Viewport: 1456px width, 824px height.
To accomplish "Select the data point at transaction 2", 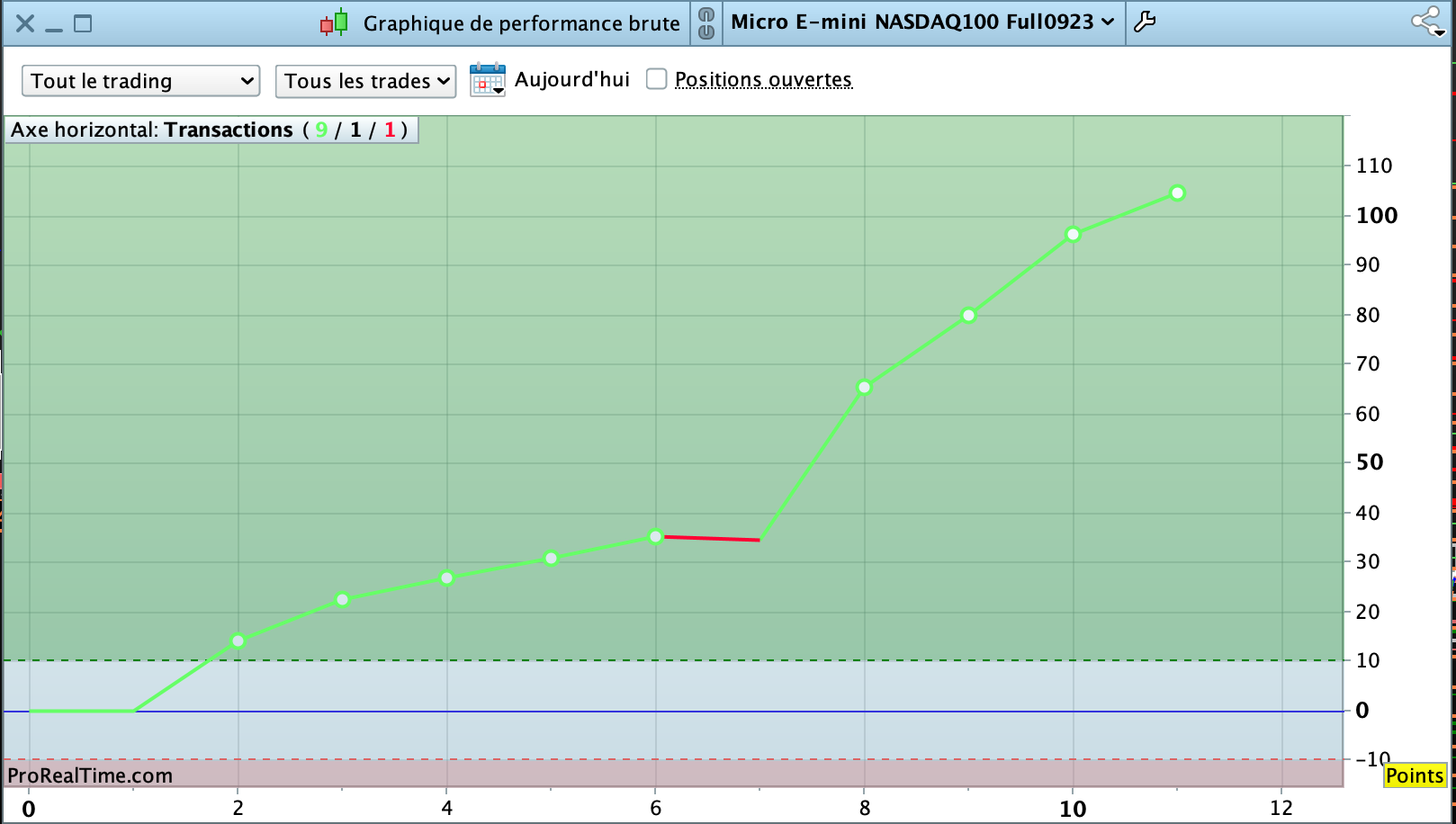I will point(238,640).
